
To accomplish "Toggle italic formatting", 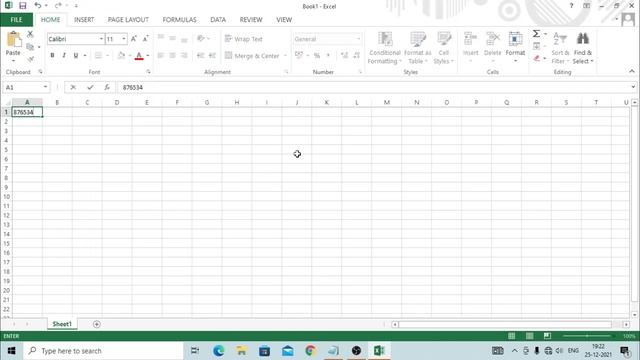I will (64, 55).
